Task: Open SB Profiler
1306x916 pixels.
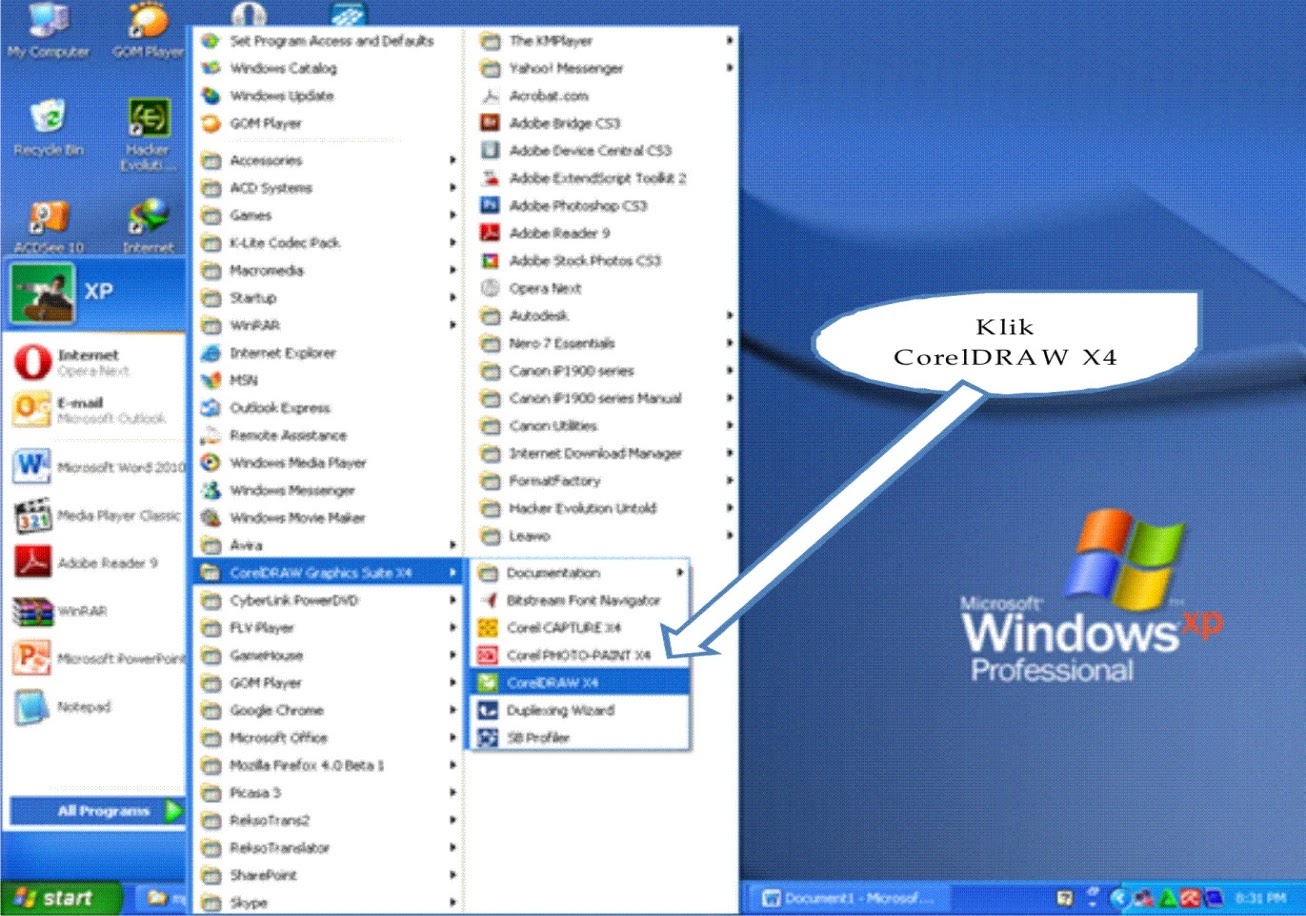Action: pyautogui.click(x=580, y=737)
